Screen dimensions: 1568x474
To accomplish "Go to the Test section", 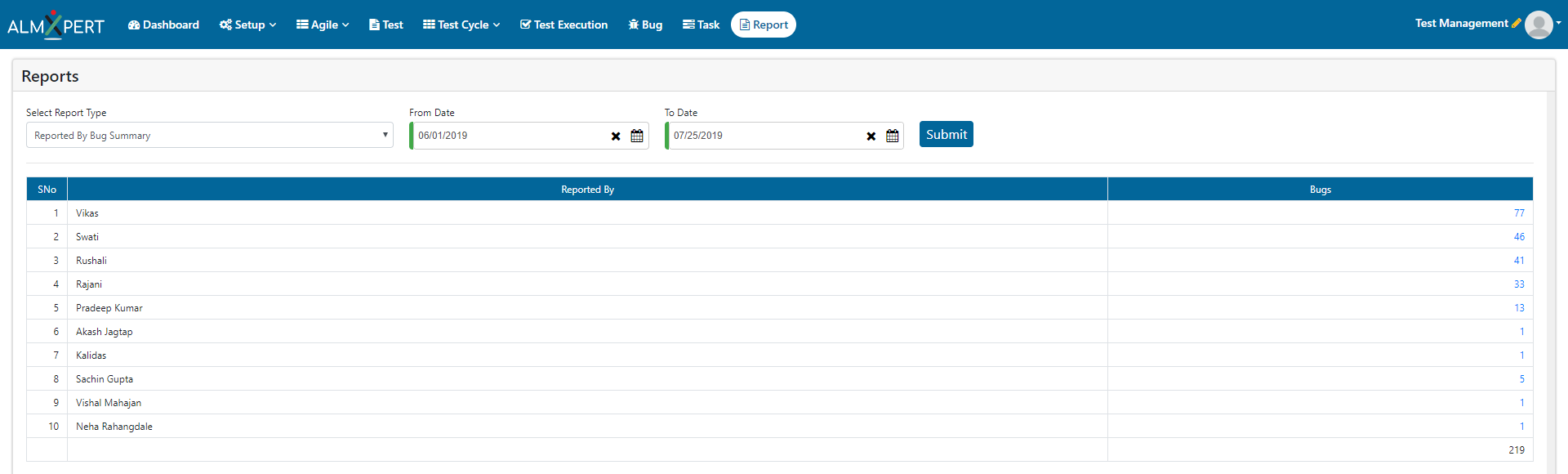I will coord(386,25).
